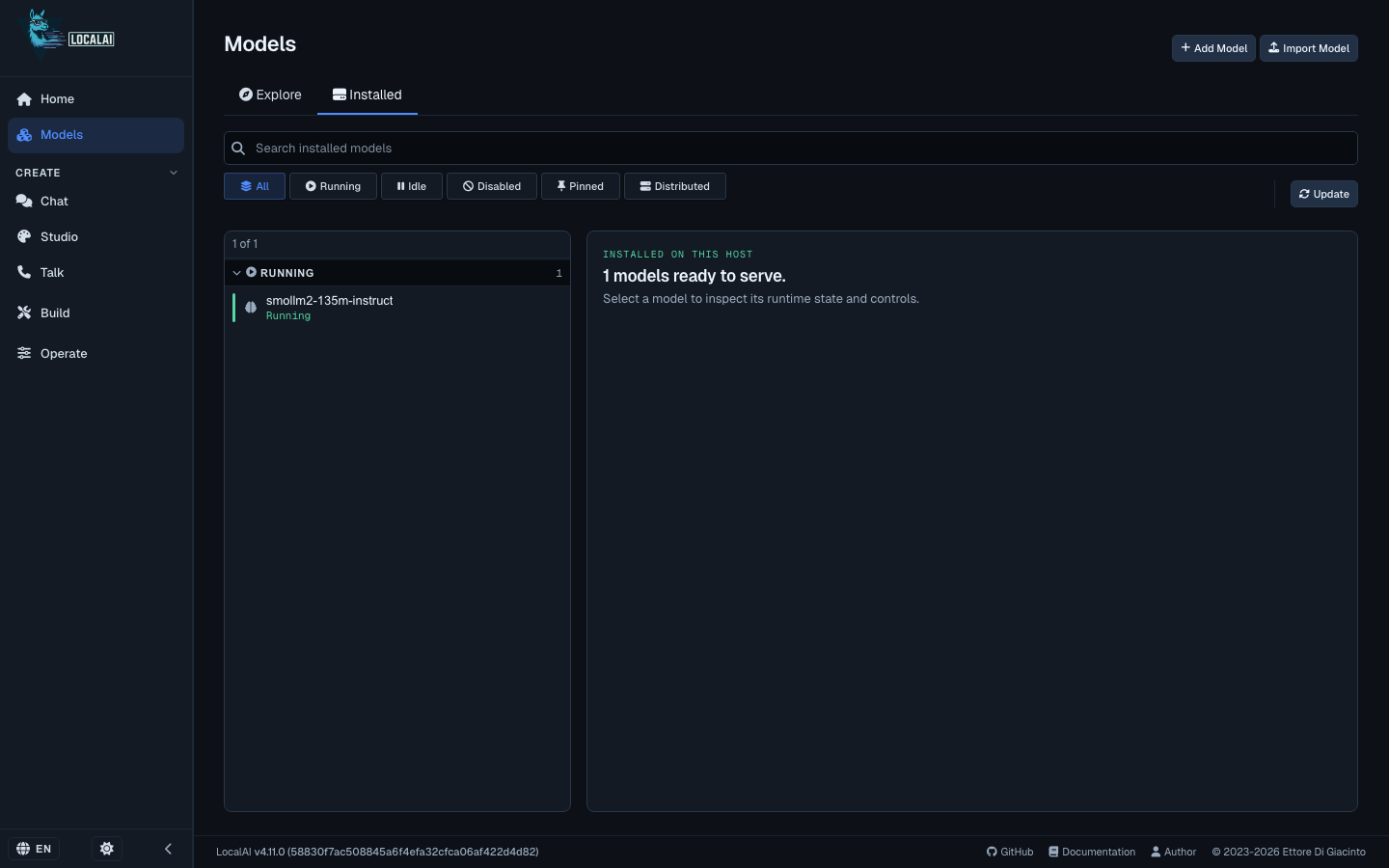Click the globe icon near EN
This screenshot has height=868, width=1389.
[x=23, y=849]
